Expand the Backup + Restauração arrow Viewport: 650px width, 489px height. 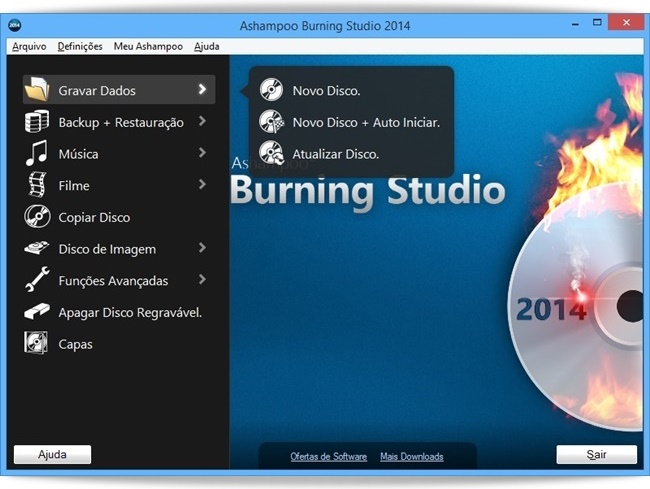[202, 121]
